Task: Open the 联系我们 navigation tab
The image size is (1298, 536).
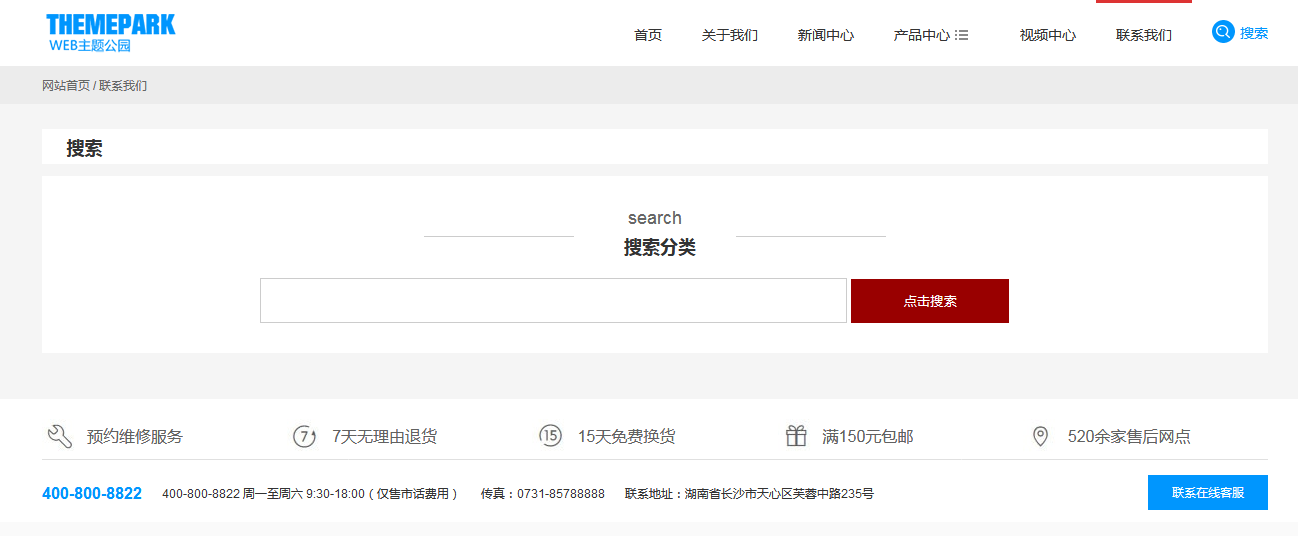Action: (1144, 35)
